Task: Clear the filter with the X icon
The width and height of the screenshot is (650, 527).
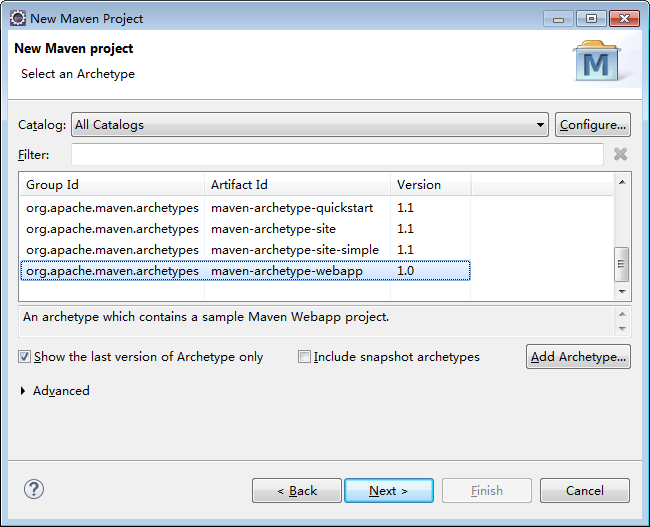Action: pos(620,154)
